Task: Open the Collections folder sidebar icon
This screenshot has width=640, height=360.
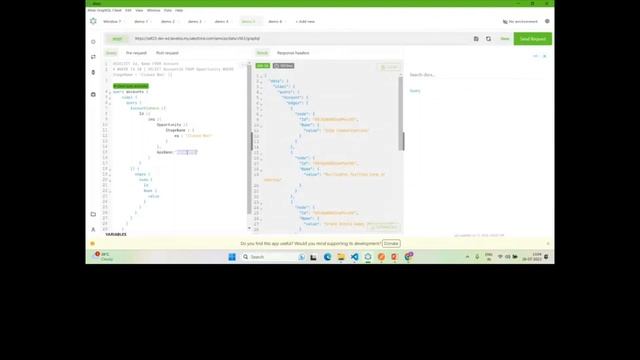Action: coord(93,214)
